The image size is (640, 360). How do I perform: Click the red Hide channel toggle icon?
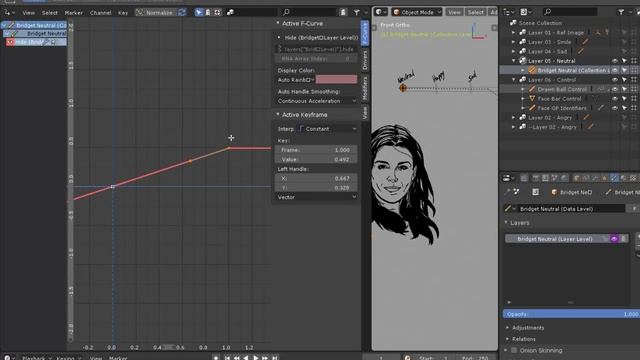pyautogui.click(x=10, y=42)
